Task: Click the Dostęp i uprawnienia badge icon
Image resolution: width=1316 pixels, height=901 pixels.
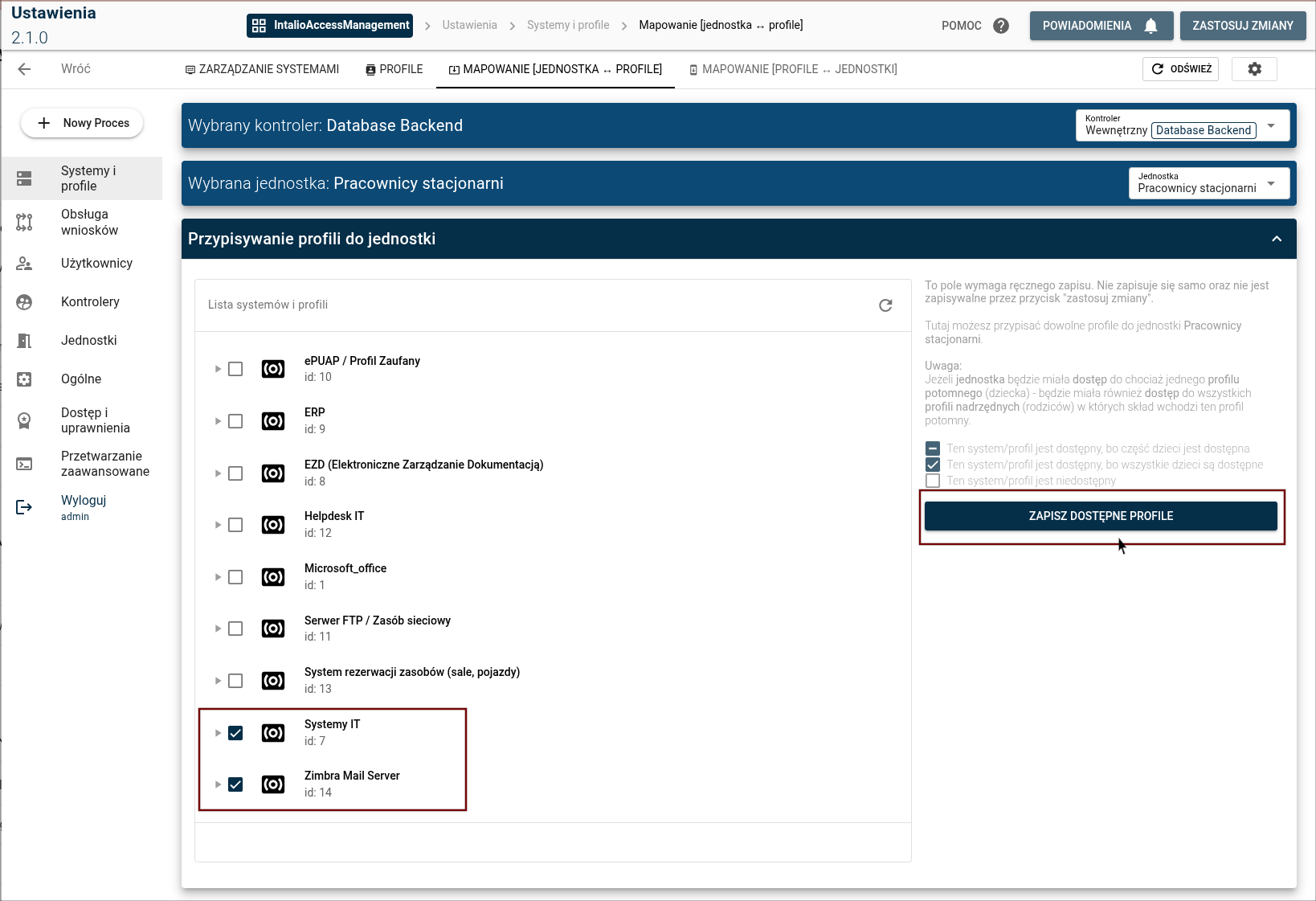Action: click(x=24, y=420)
